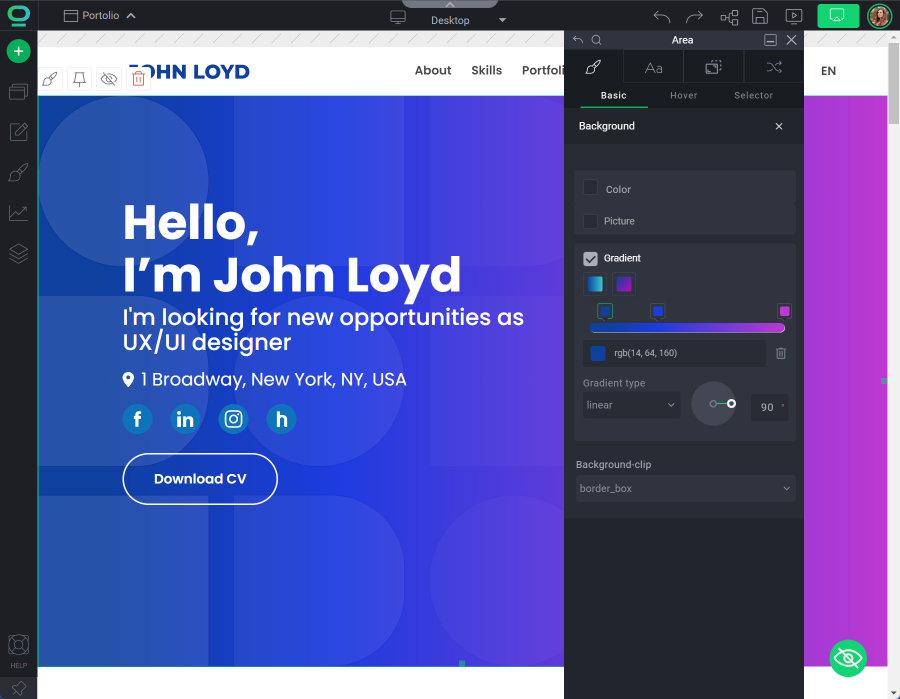This screenshot has height=699, width=900.
Task: Click the undo arrow in top toolbar
Action: [662, 16]
